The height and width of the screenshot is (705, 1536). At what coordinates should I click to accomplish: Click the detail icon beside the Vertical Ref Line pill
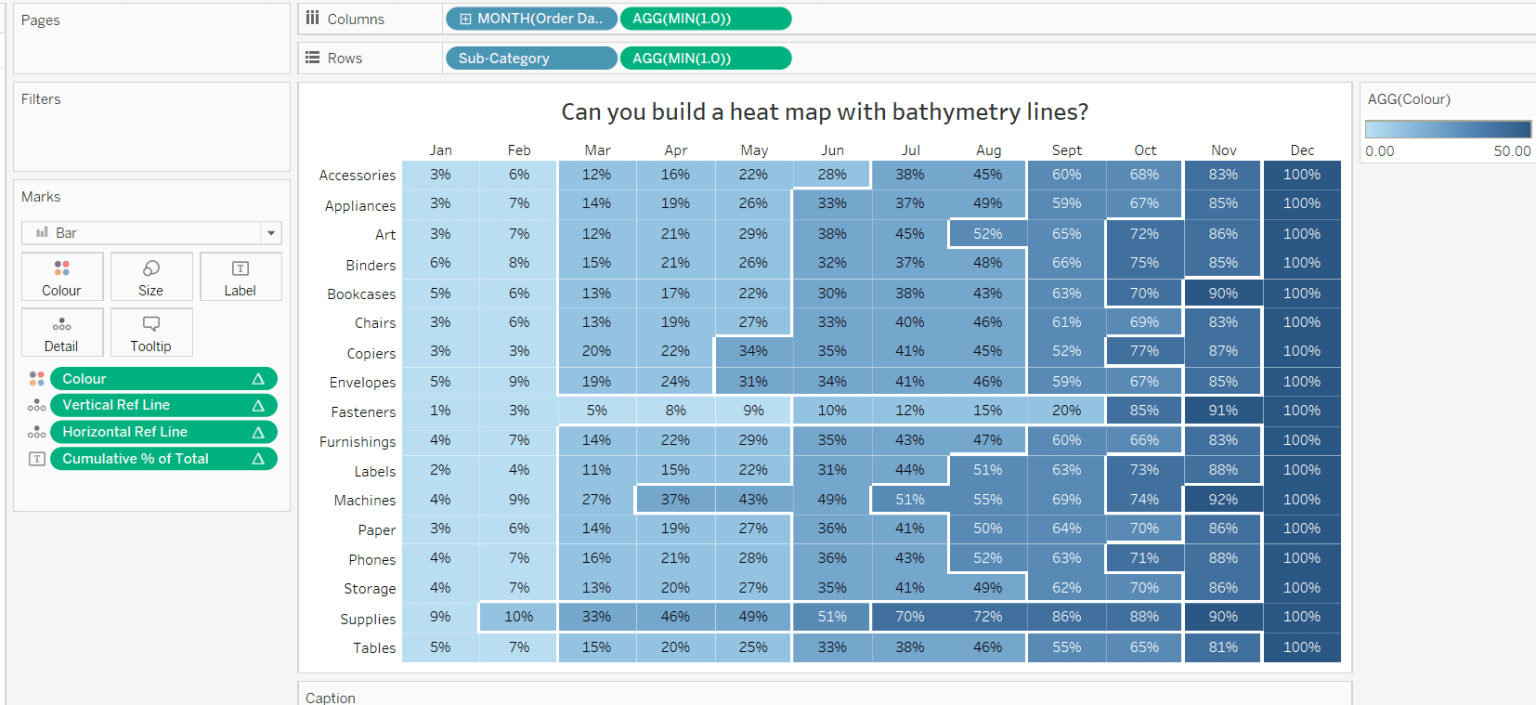click(36, 405)
